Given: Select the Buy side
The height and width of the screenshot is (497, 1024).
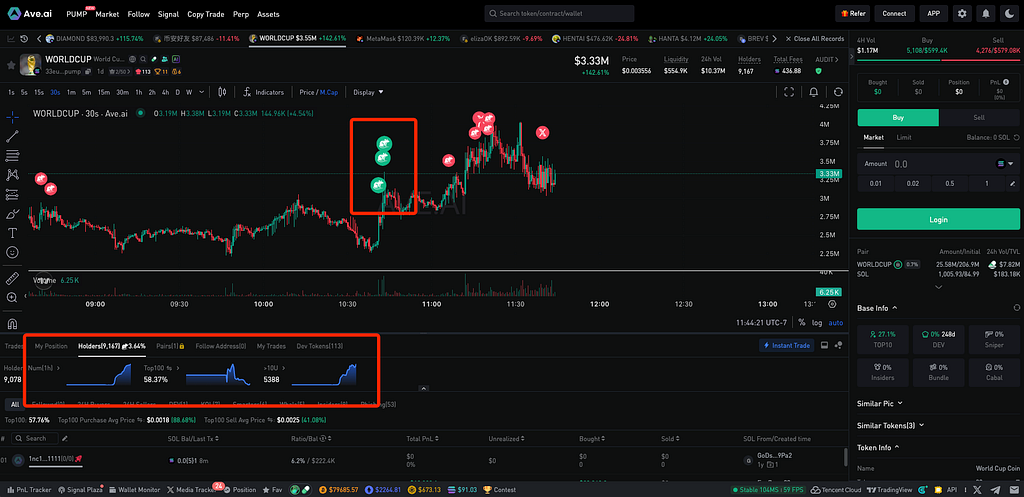Looking at the screenshot, I should coord(898,118).
